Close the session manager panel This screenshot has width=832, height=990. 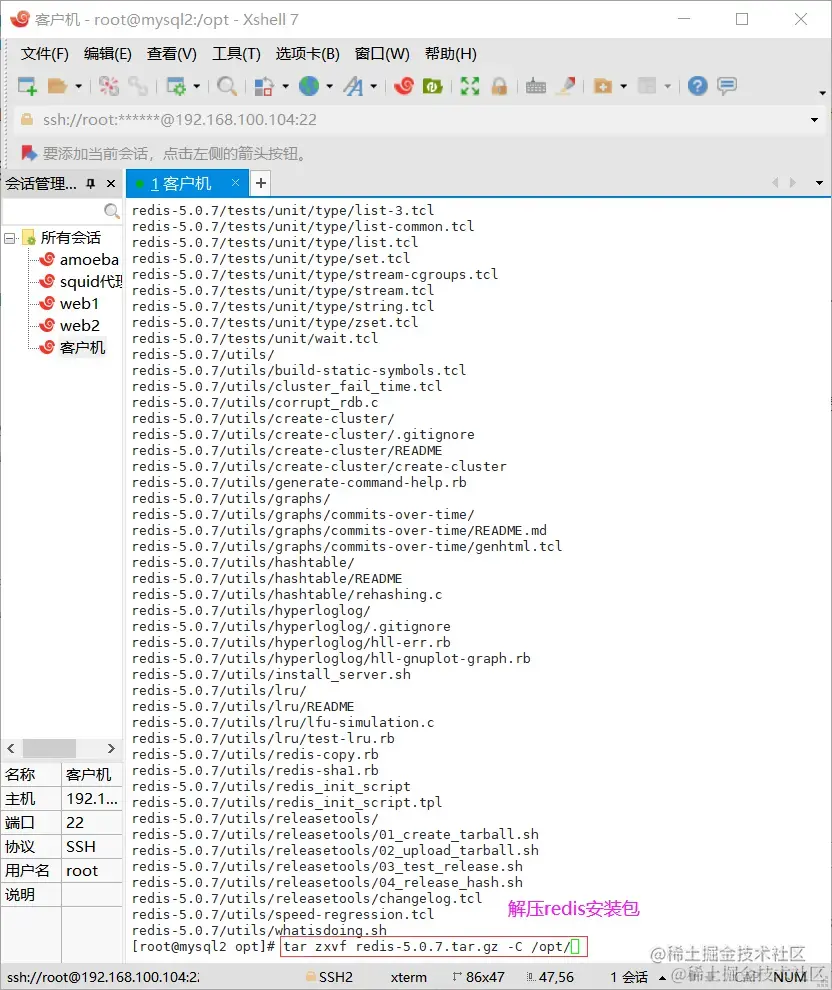tap(111, 184)
